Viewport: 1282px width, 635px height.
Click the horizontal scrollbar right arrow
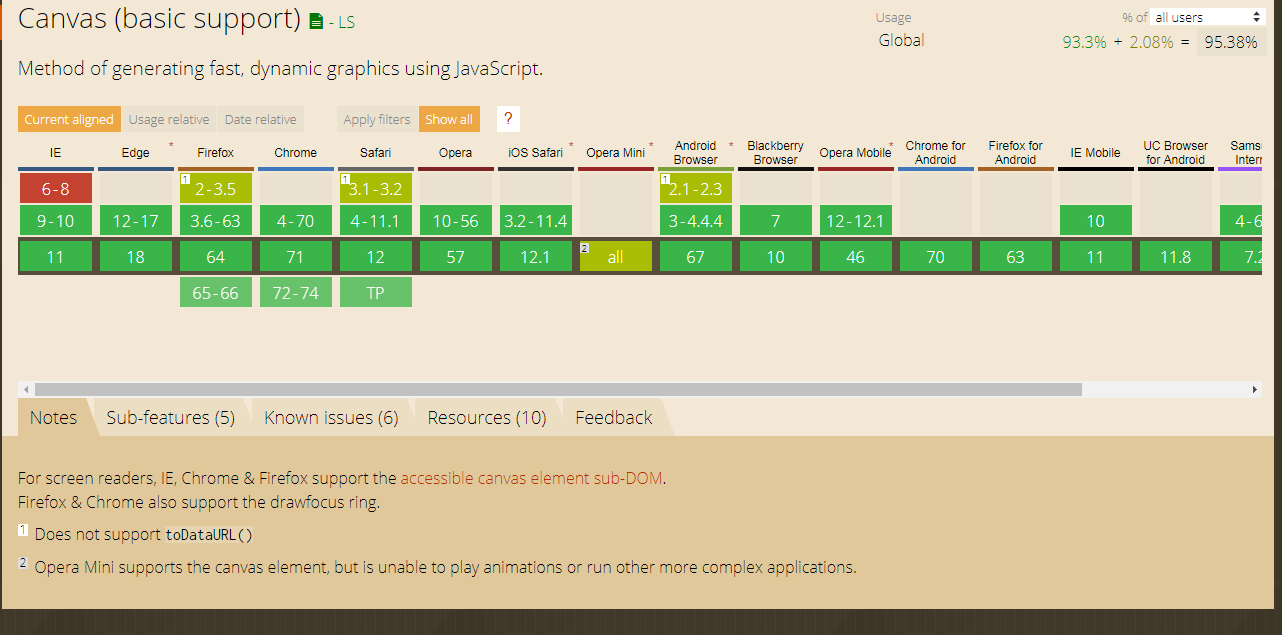pos(1254,389)
